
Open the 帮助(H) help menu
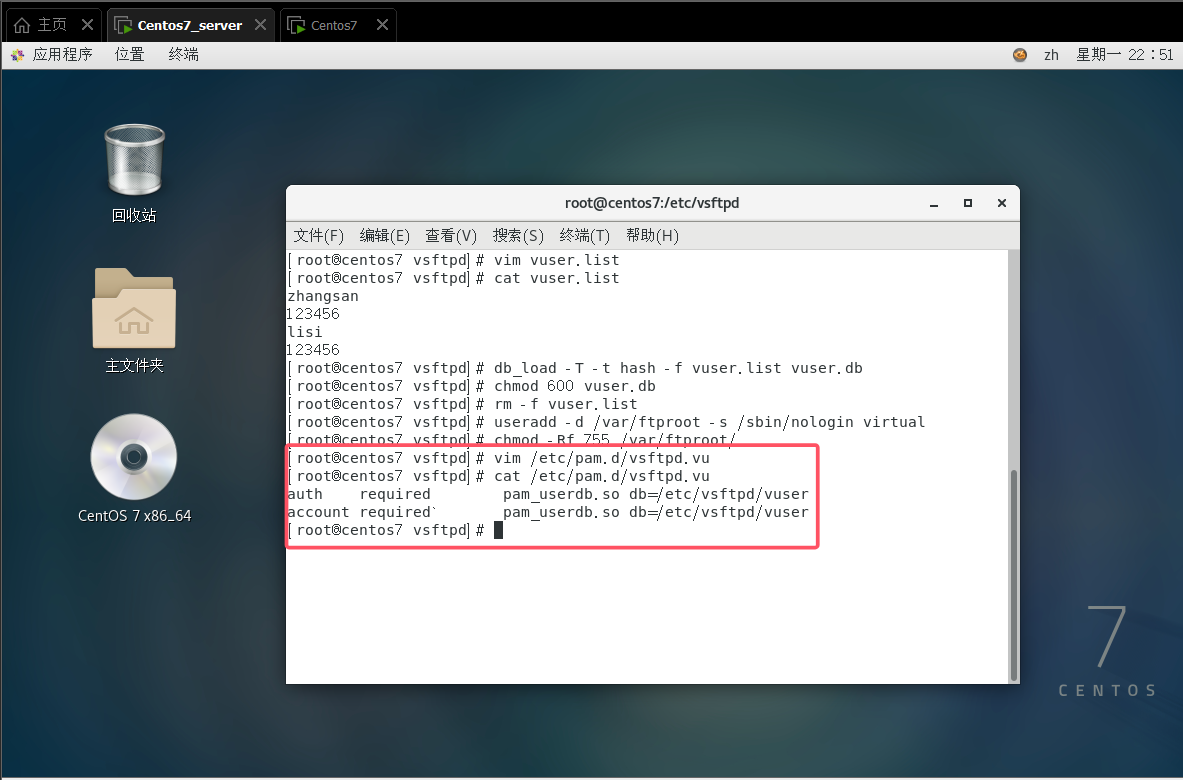coord(652,235)
